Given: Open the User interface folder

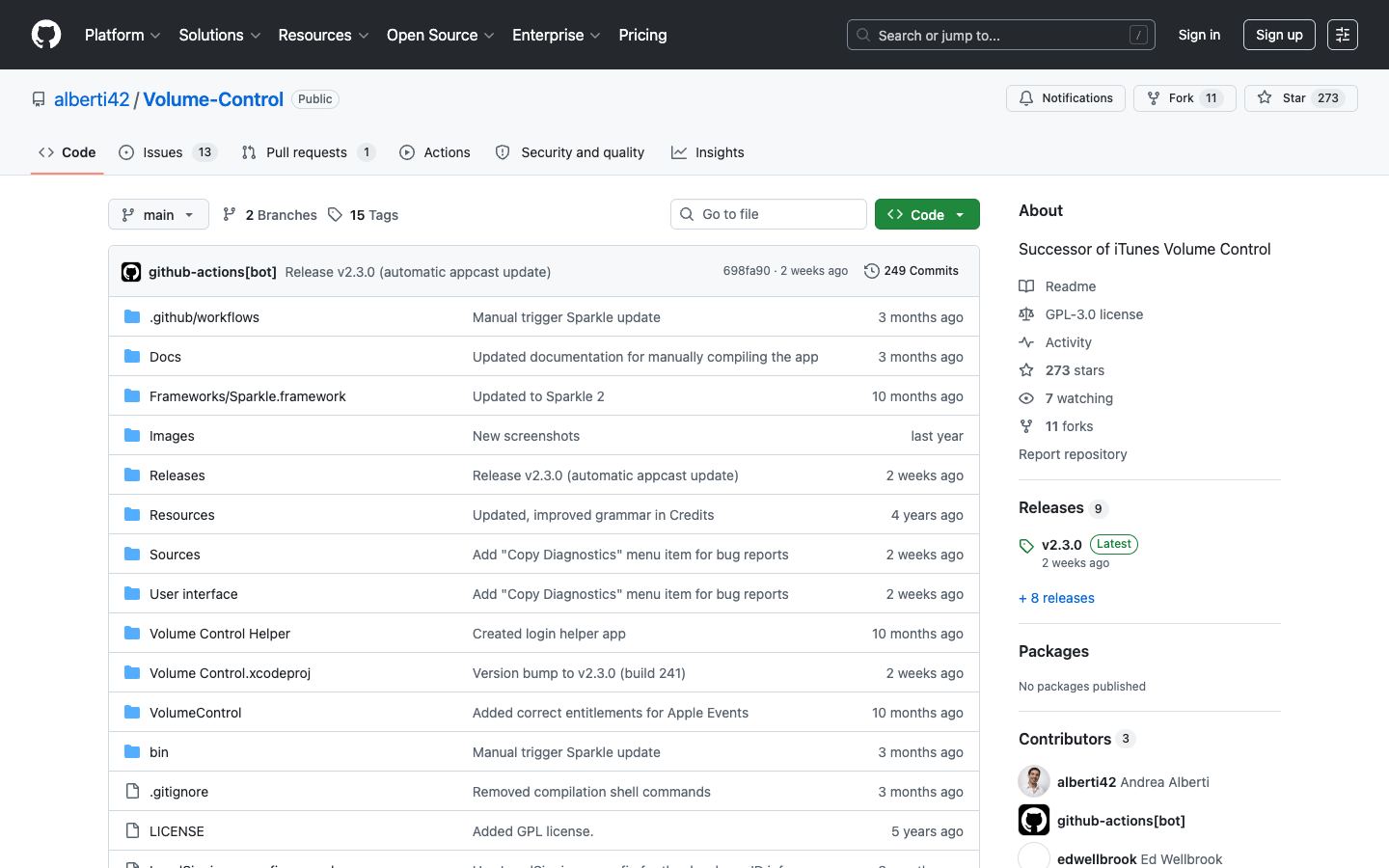Looking at the screenshot, I should 194,594.
